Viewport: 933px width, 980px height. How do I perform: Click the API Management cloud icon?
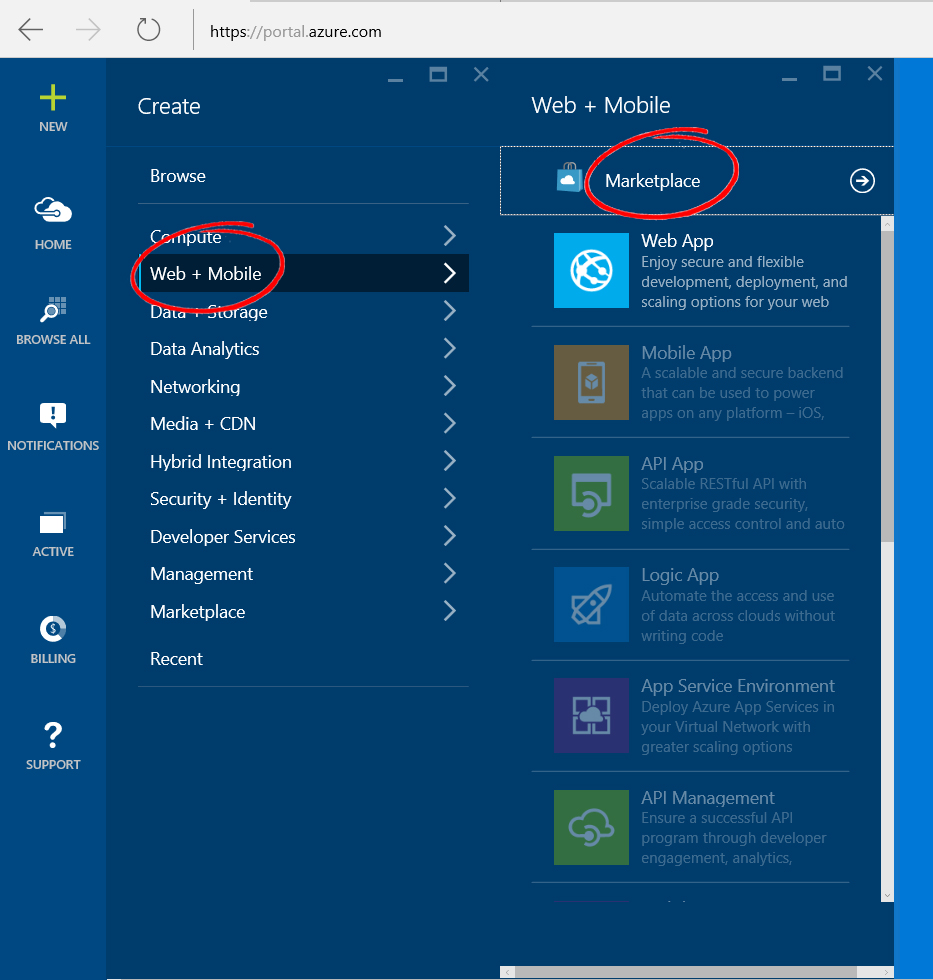(x=591, y=828)
